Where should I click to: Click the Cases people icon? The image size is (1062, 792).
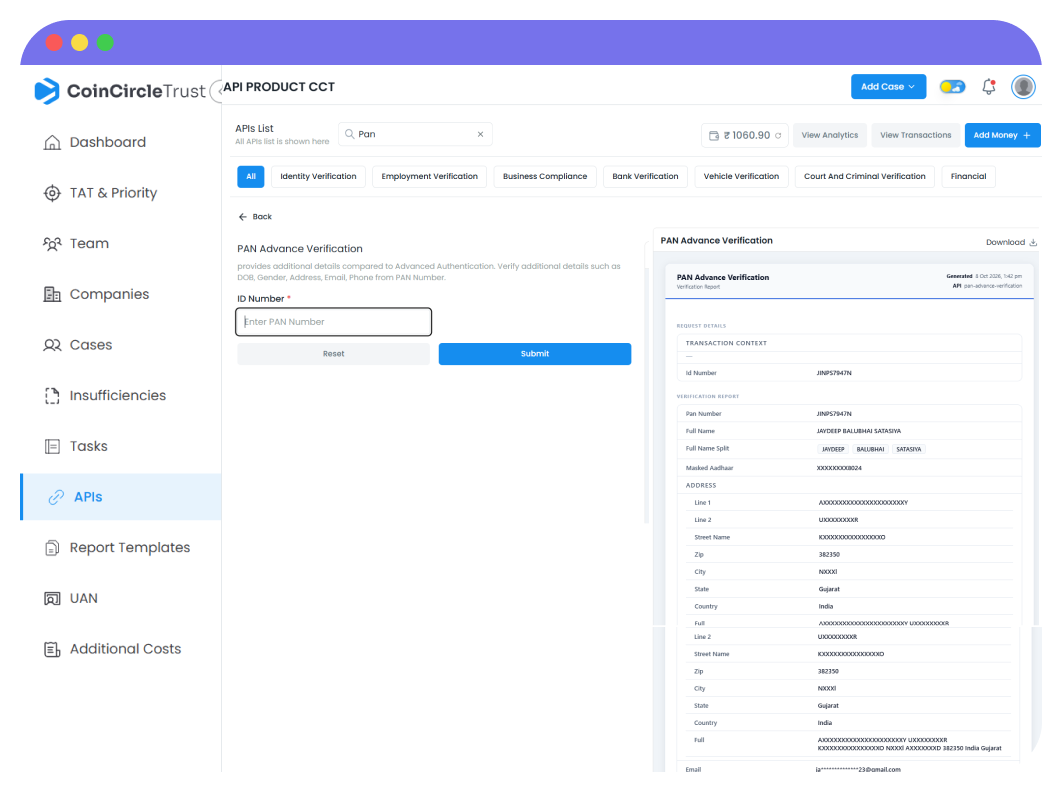tap(52, 345)
